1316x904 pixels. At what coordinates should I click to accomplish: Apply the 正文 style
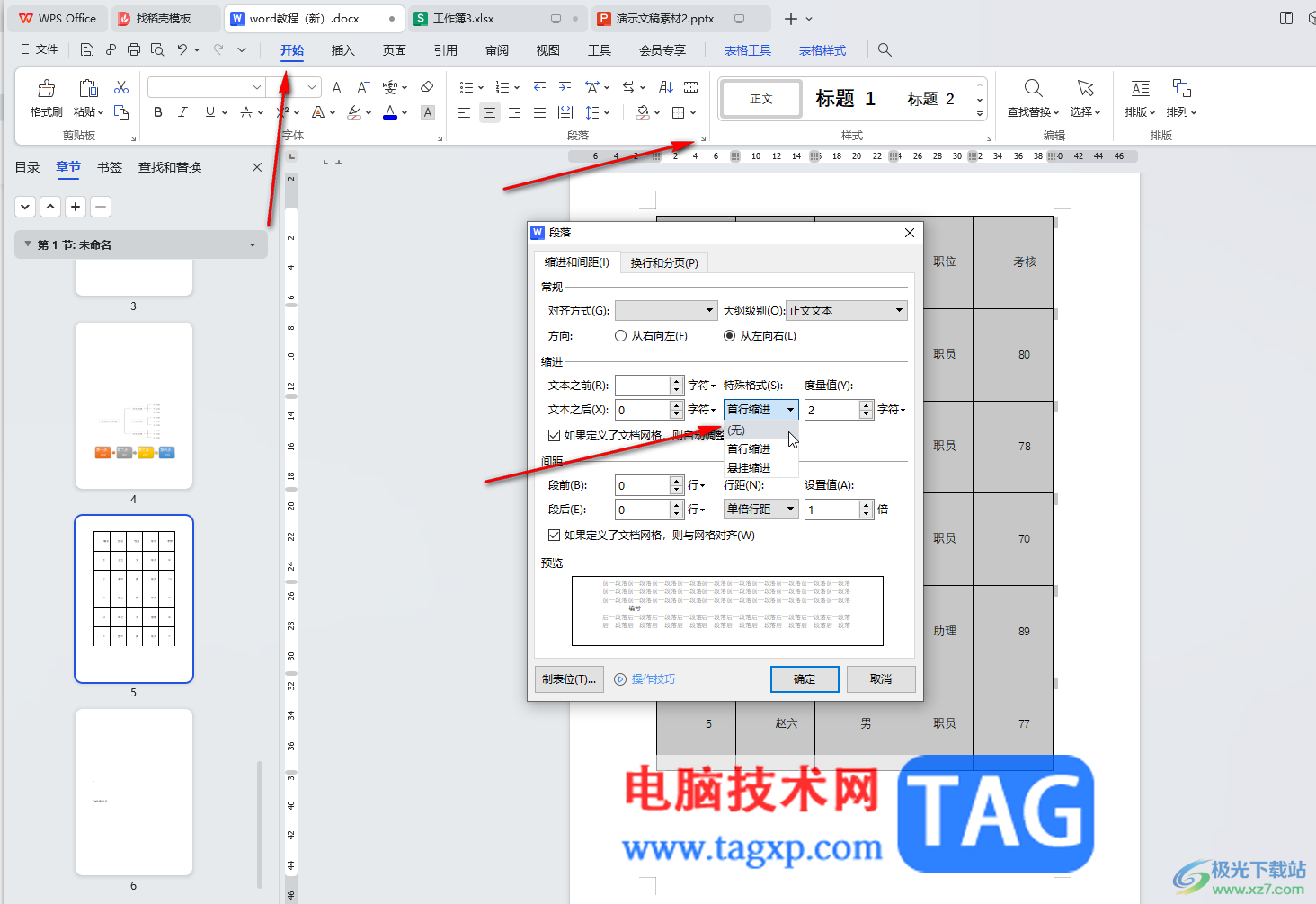761,99
